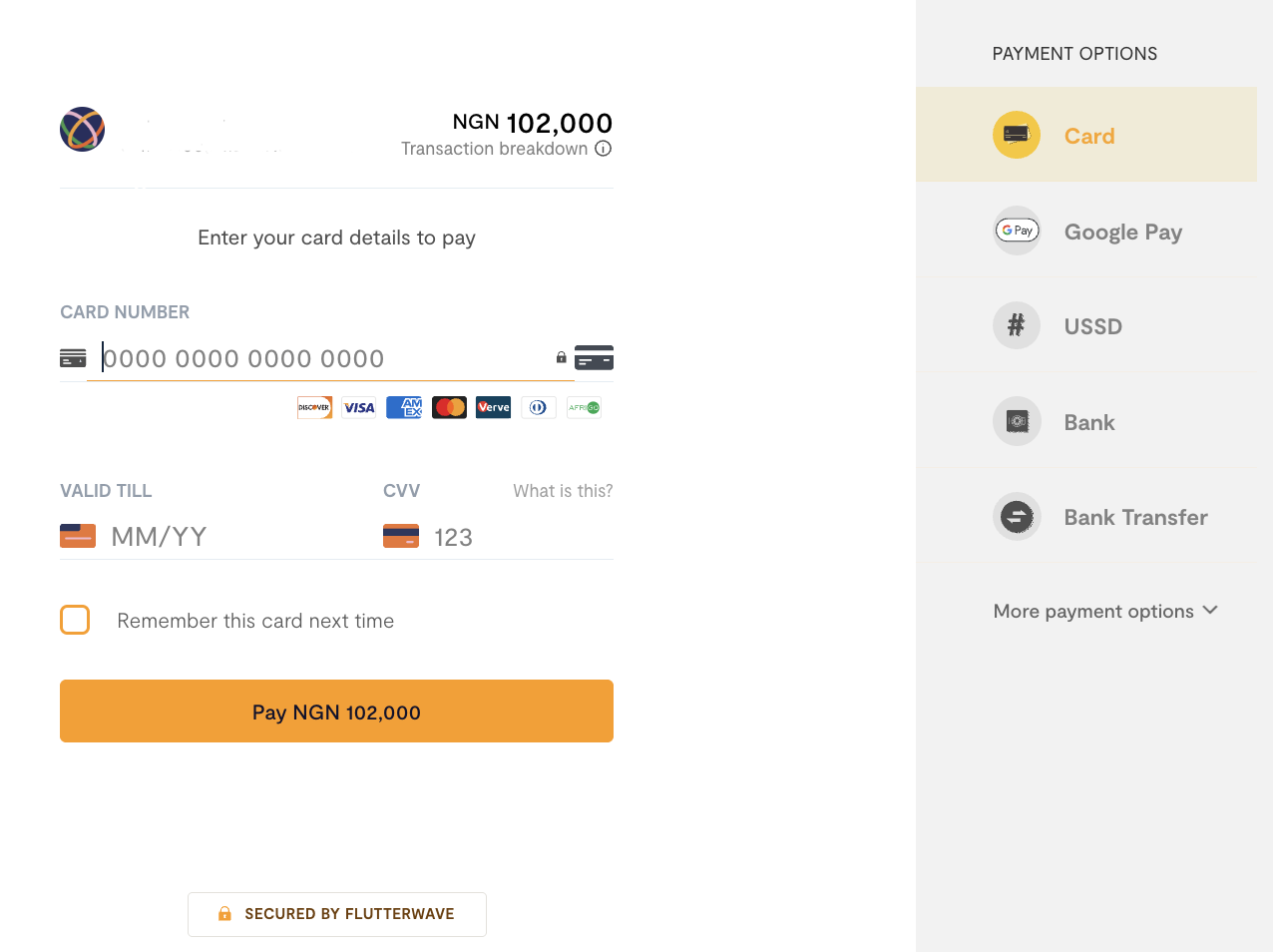Click the merchant logo at top left
Viewport: 1273px width, 952px height.
[x=82, y=130]
